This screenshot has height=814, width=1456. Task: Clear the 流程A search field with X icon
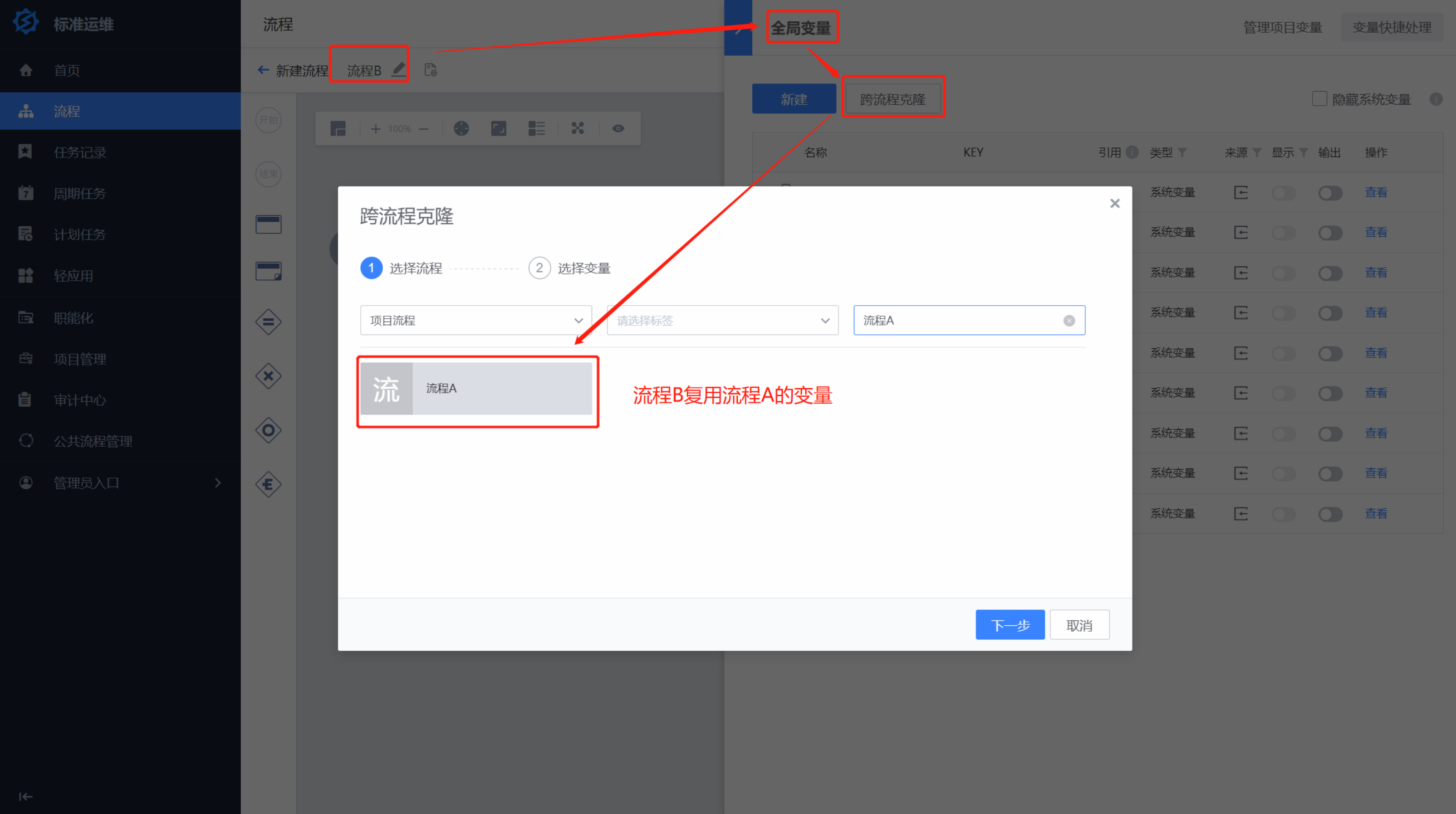tap(1069, 321)
